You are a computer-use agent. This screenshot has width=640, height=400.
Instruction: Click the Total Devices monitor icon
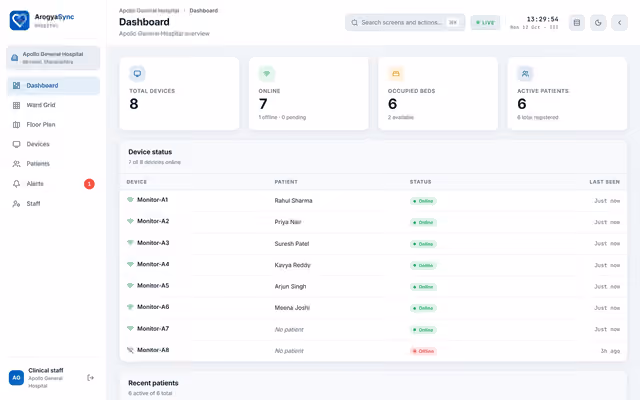pos(137,74)
